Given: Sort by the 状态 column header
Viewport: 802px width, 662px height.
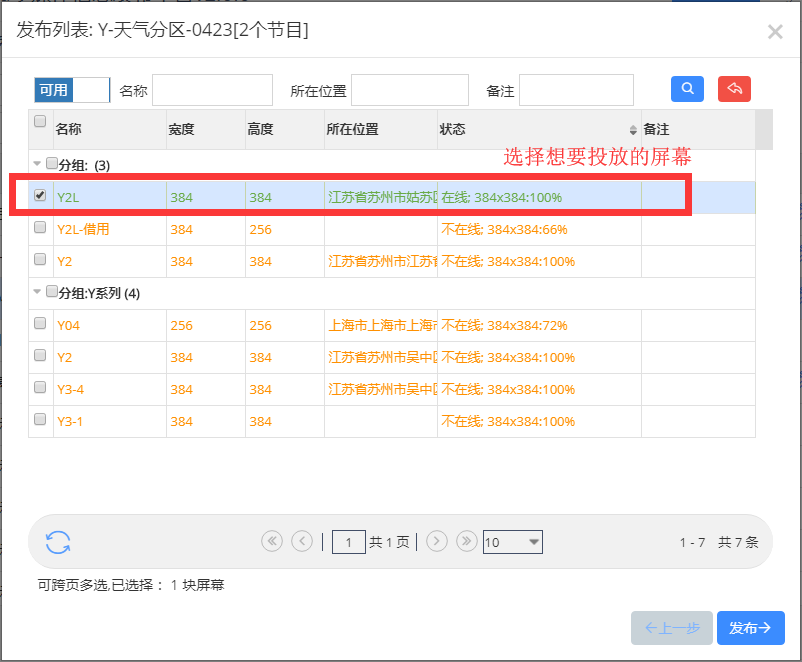Looking at the screenshot, I should (538, 130).
